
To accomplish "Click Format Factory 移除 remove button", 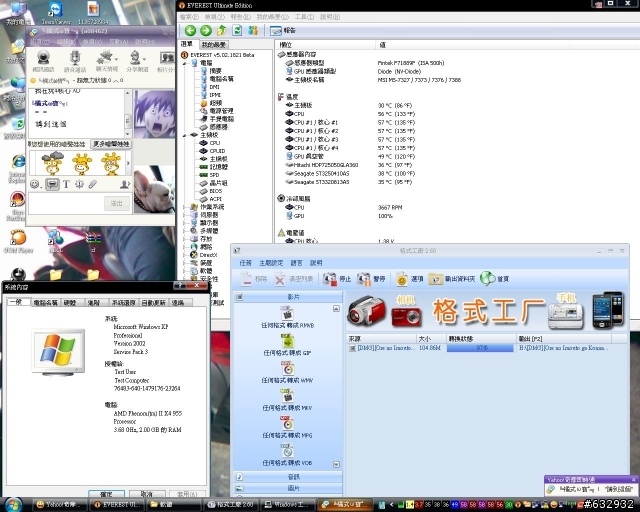I will [x=253, y=279].
